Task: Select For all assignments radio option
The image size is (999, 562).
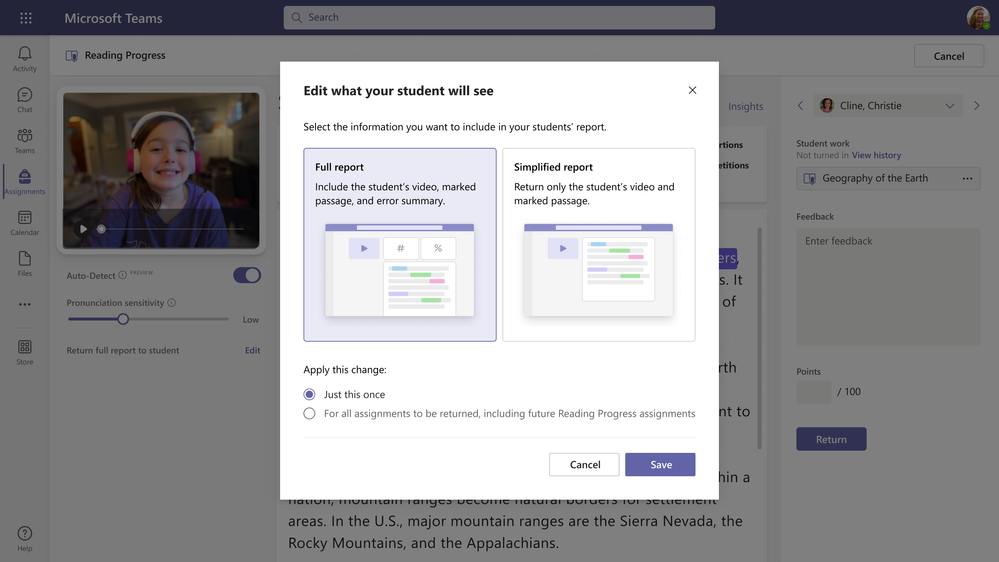Action: pos(310,414)
